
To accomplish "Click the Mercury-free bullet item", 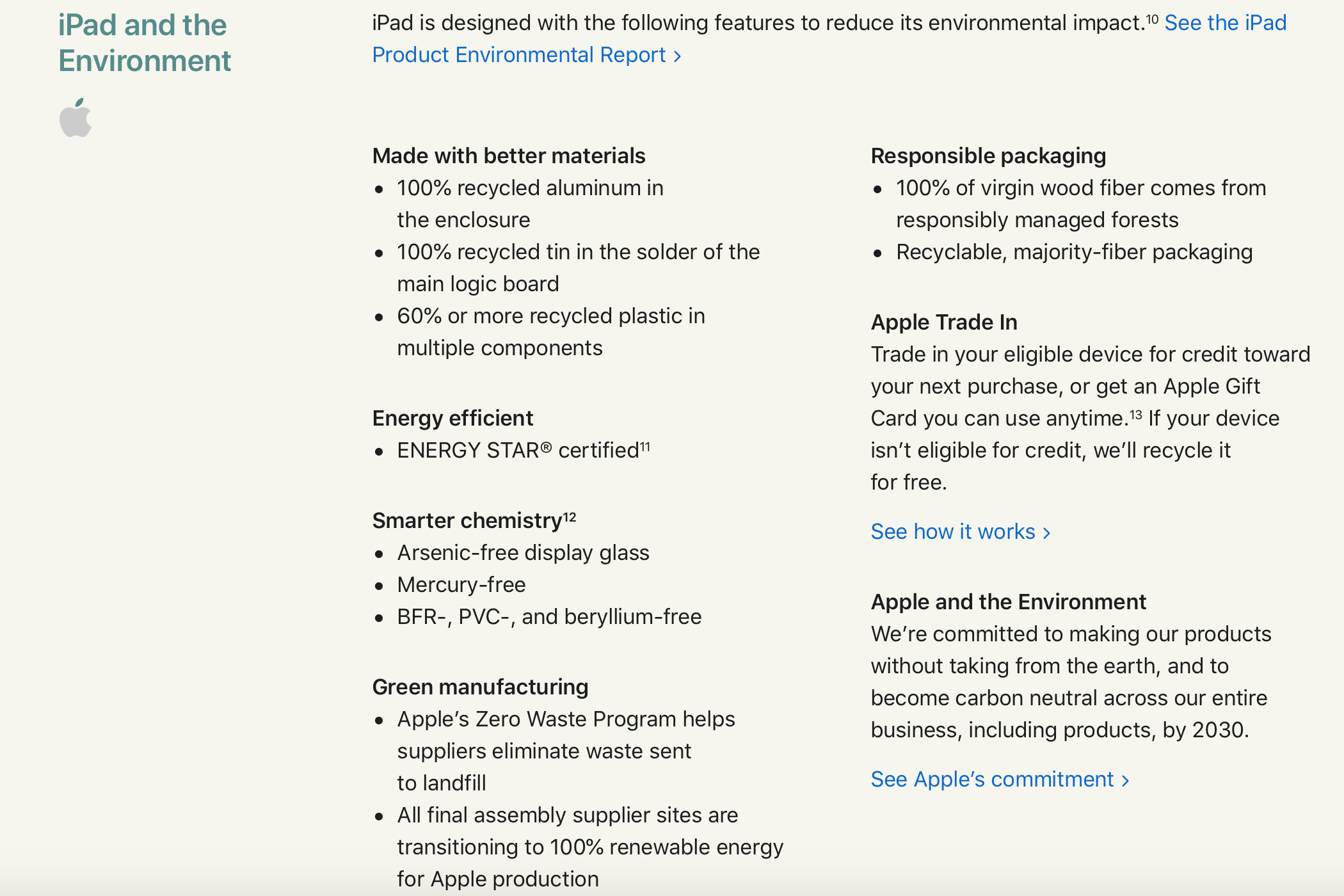I will (461, 584).
